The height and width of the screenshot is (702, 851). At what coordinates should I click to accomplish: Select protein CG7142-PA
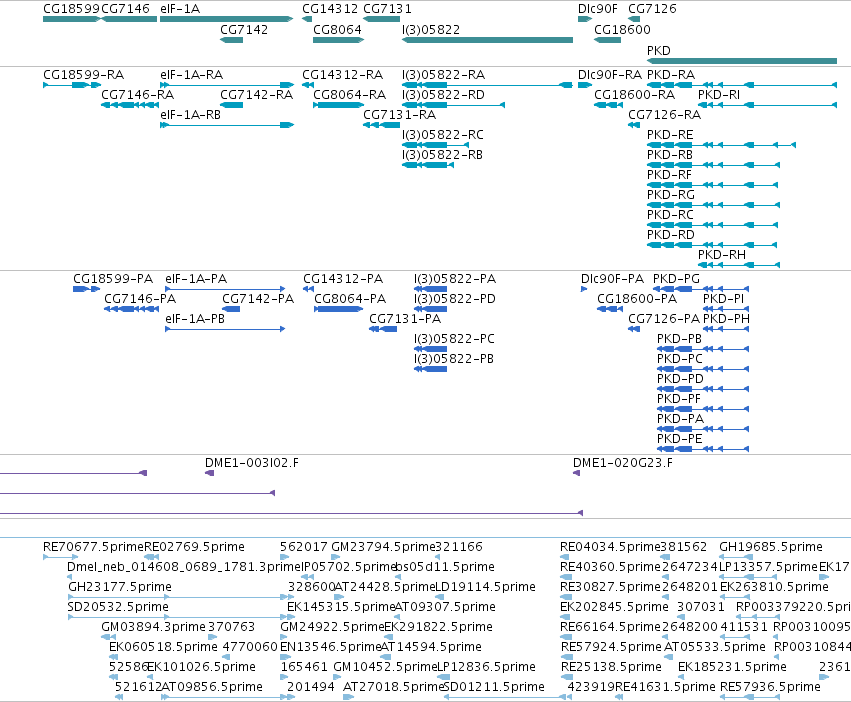click(258, 299)
